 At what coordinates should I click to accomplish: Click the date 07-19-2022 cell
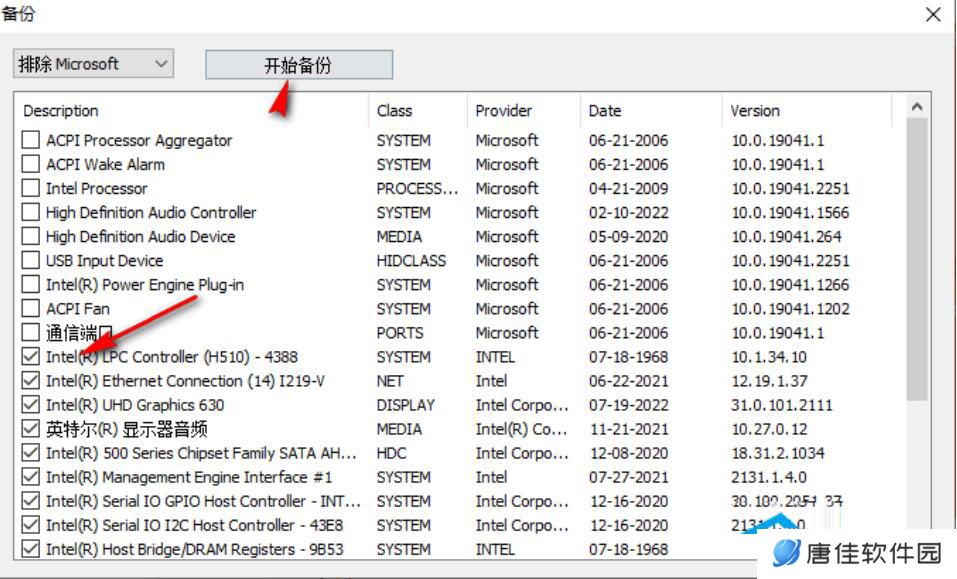tap(628, 405)
